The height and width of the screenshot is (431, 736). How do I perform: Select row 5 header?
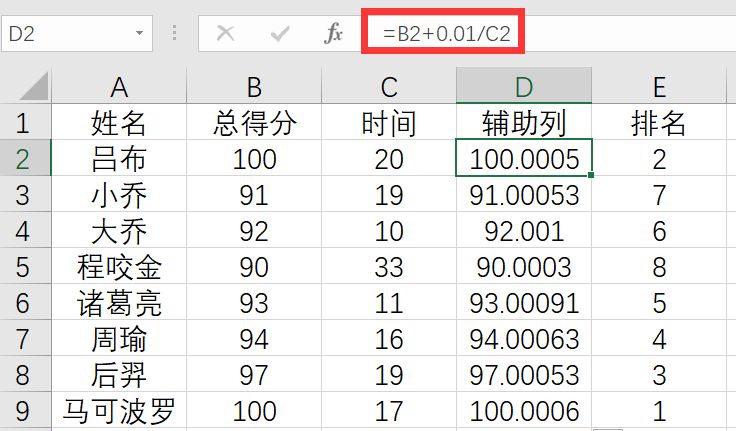(x=24, y=266)
